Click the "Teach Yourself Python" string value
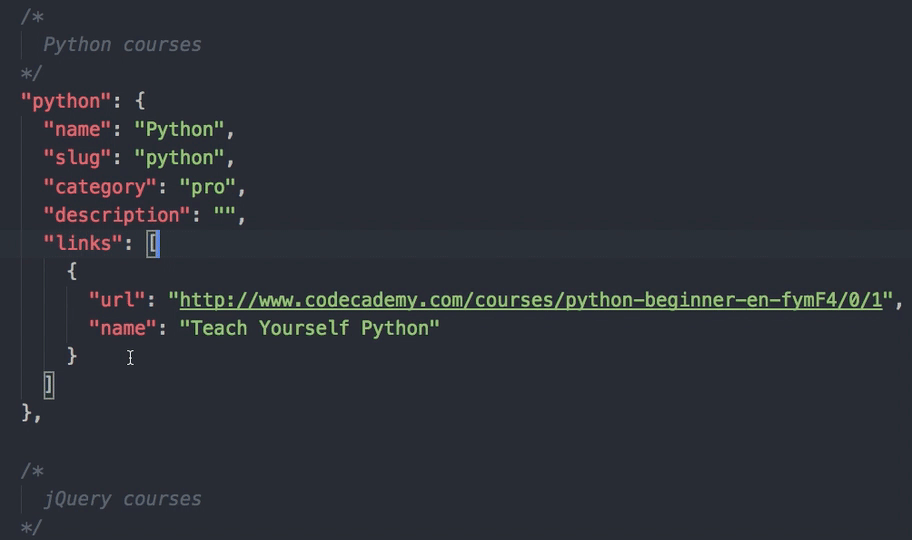Image resolution: width=912 pixels, height=540 pixels. pos(309,328)
